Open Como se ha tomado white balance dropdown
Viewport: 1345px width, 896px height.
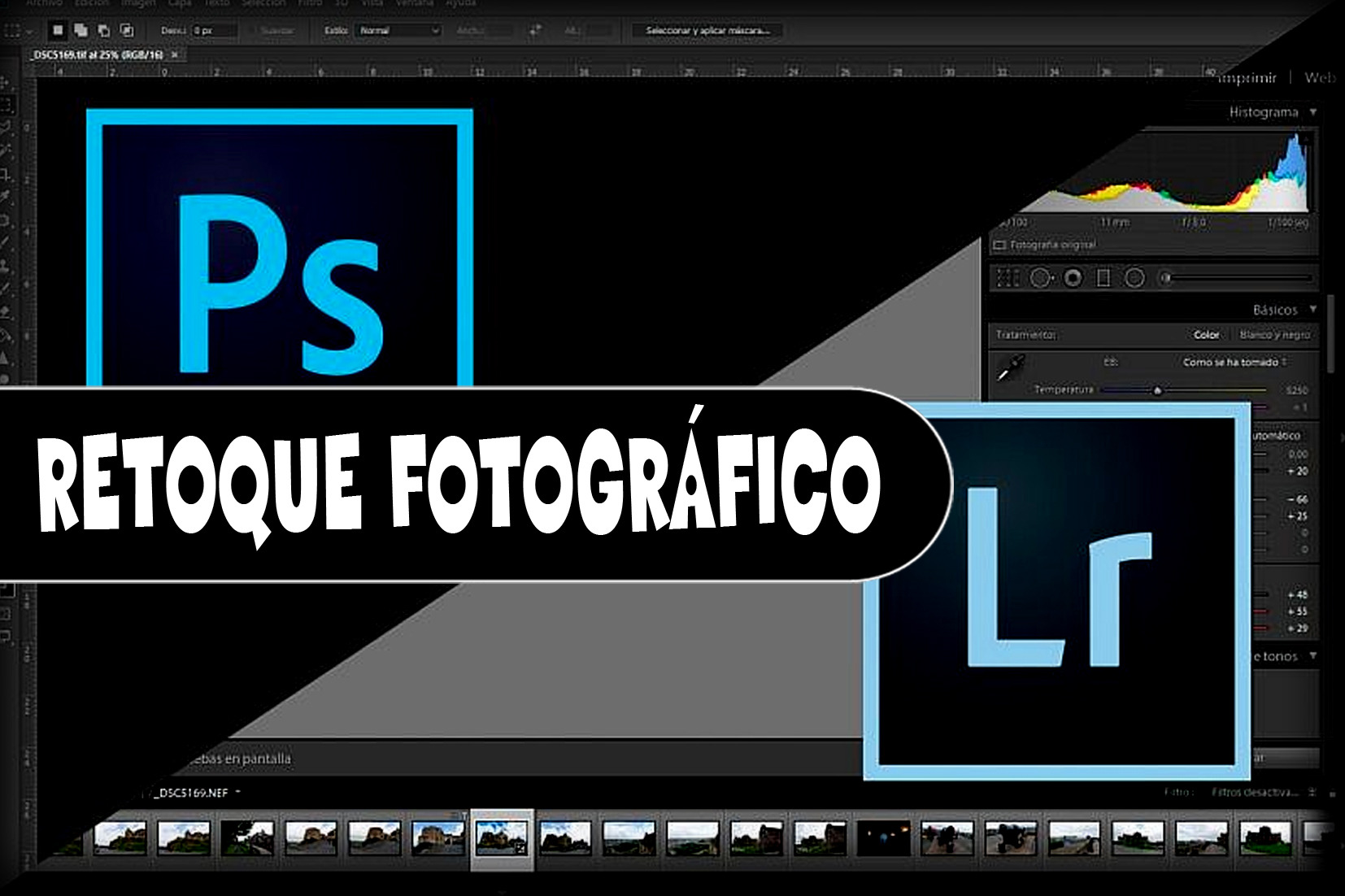pyautogui.click(x=1234, y=362)
